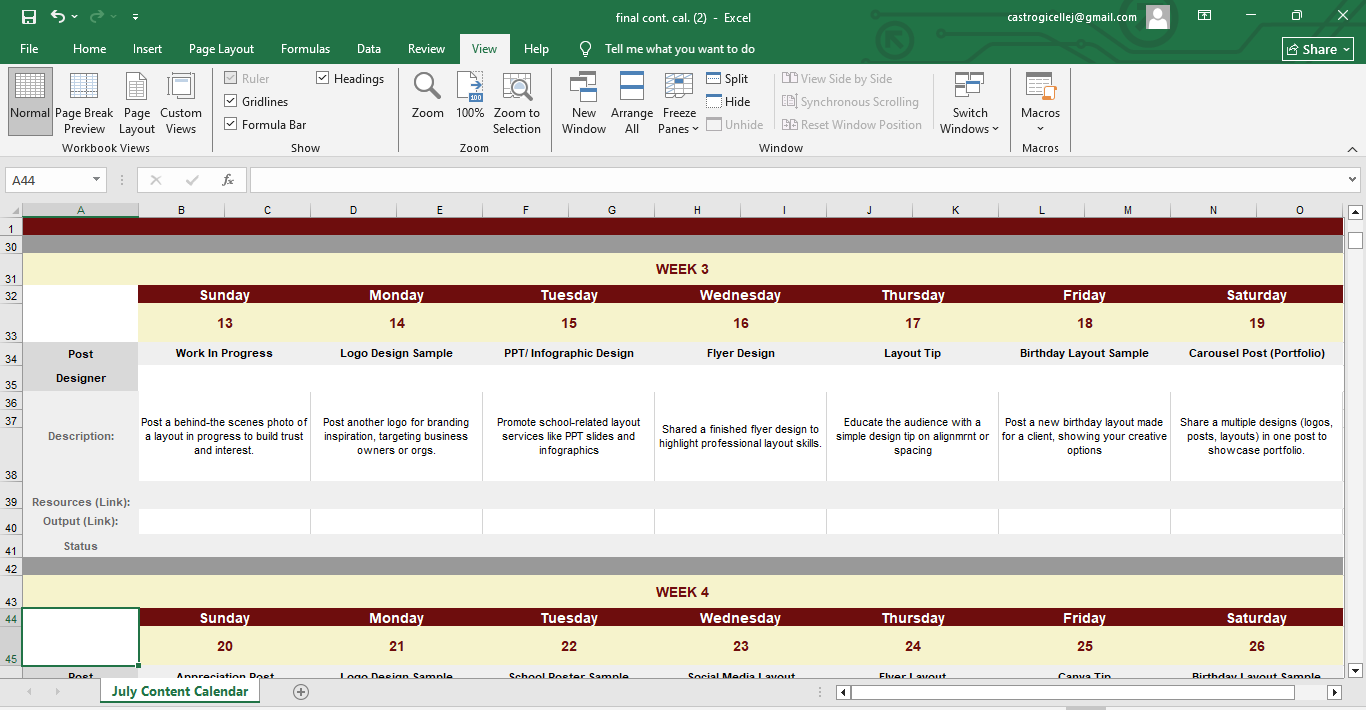Click the WEEK 4 heading cell
Screen dimensions: 1366x710
click(682, 592)
